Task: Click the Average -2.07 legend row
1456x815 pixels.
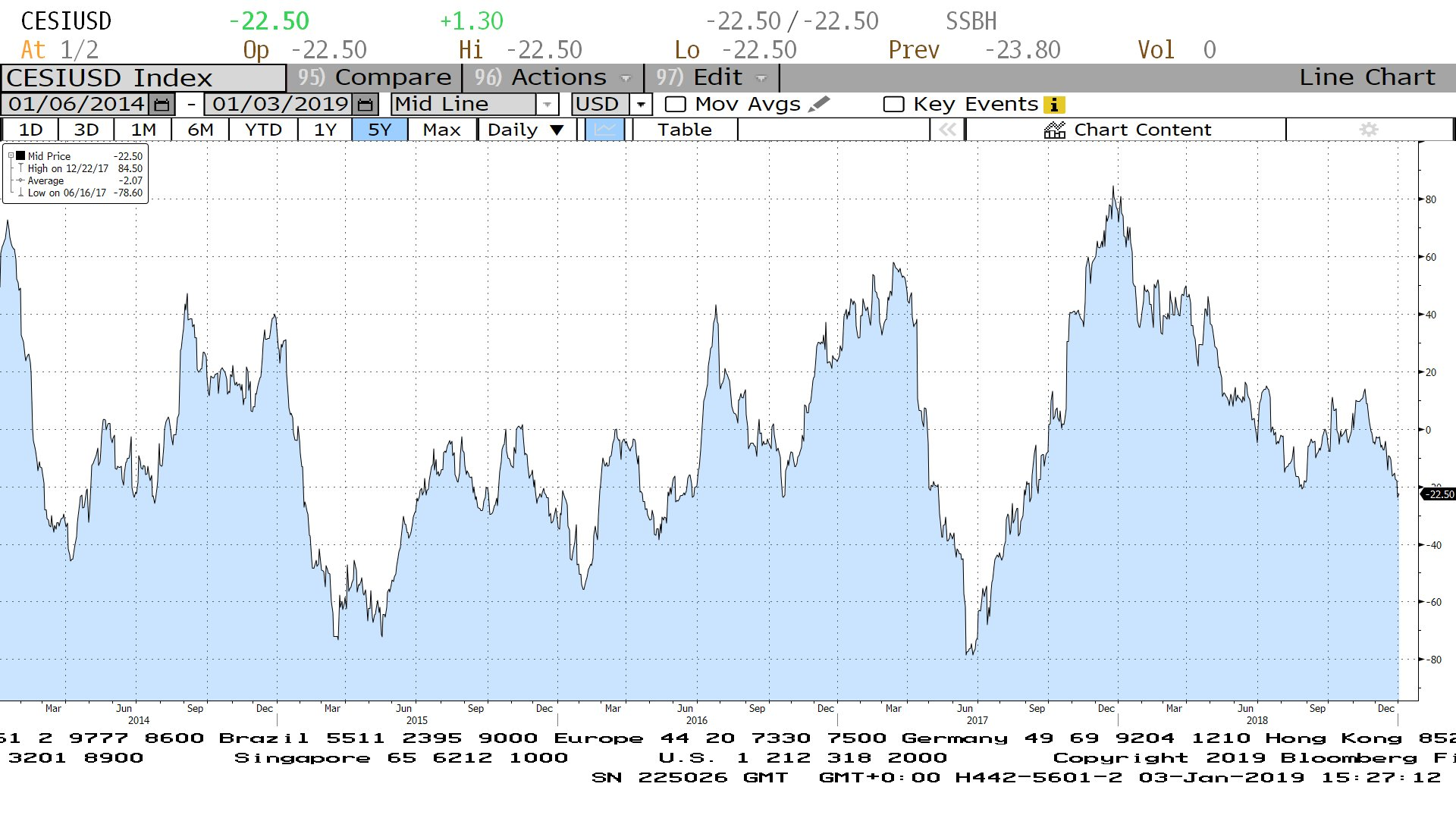Action: point(85,180)
